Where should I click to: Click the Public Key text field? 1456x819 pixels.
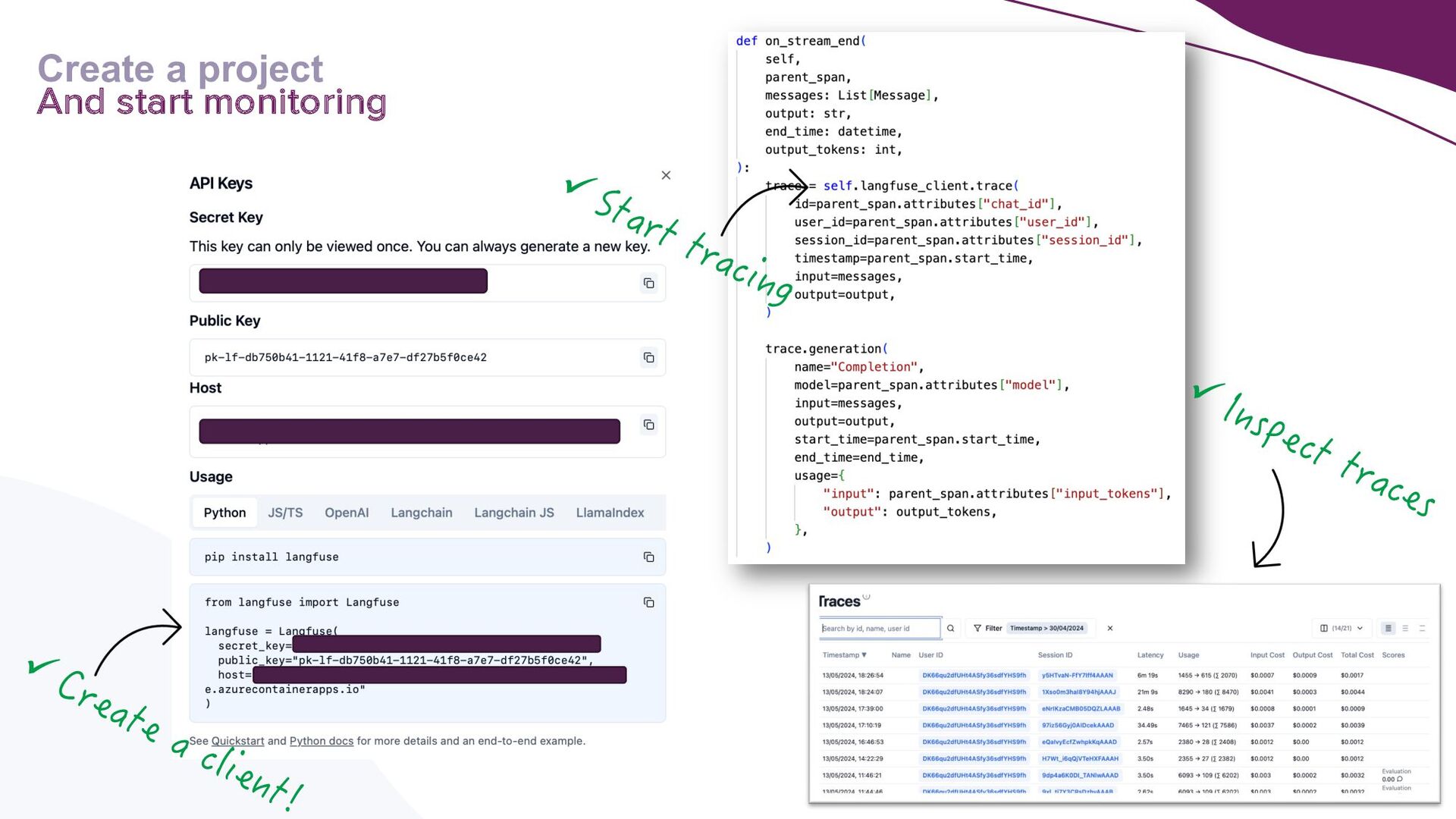[x=427, y=357]
